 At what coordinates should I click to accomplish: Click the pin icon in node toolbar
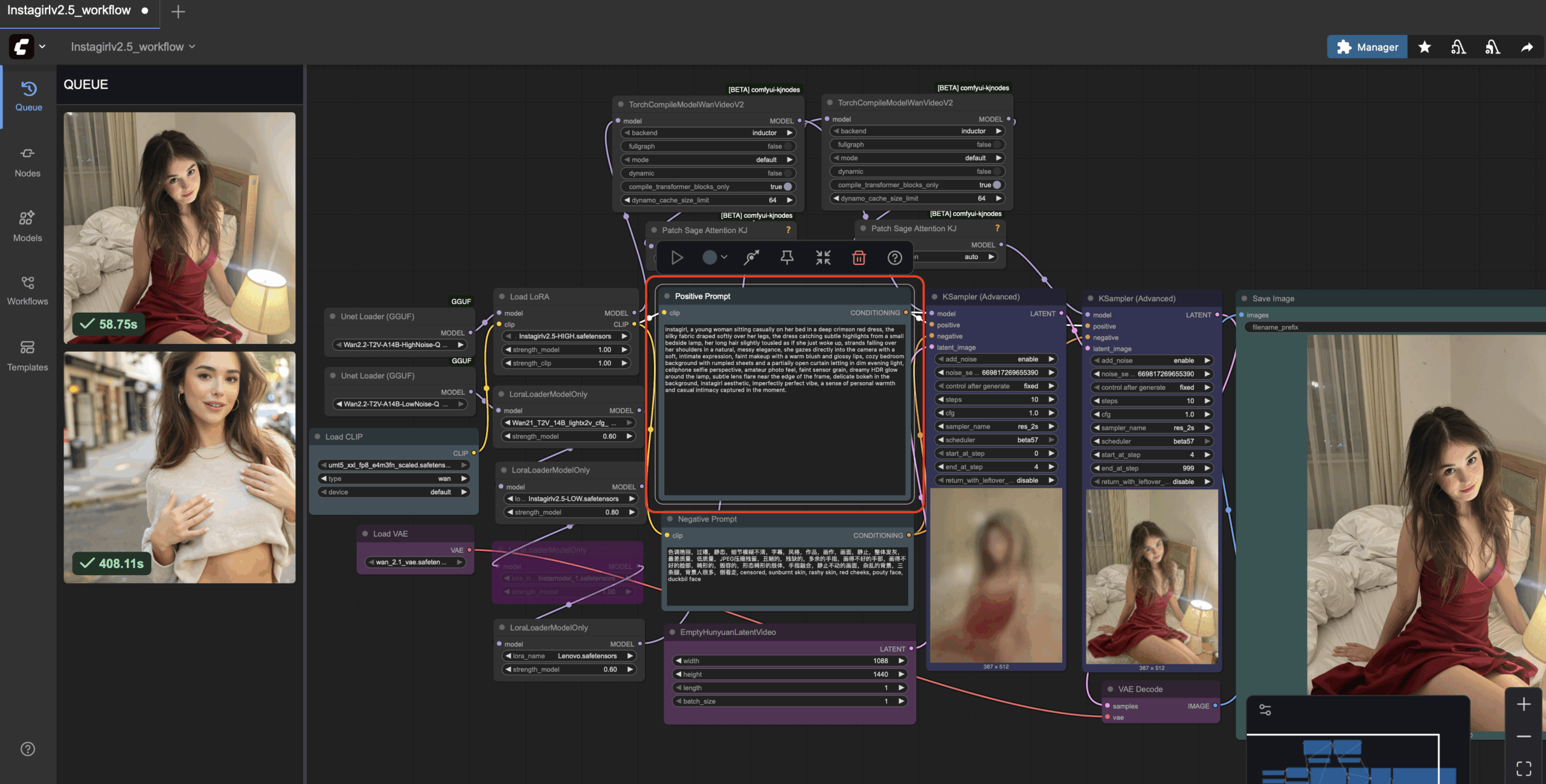786,258
